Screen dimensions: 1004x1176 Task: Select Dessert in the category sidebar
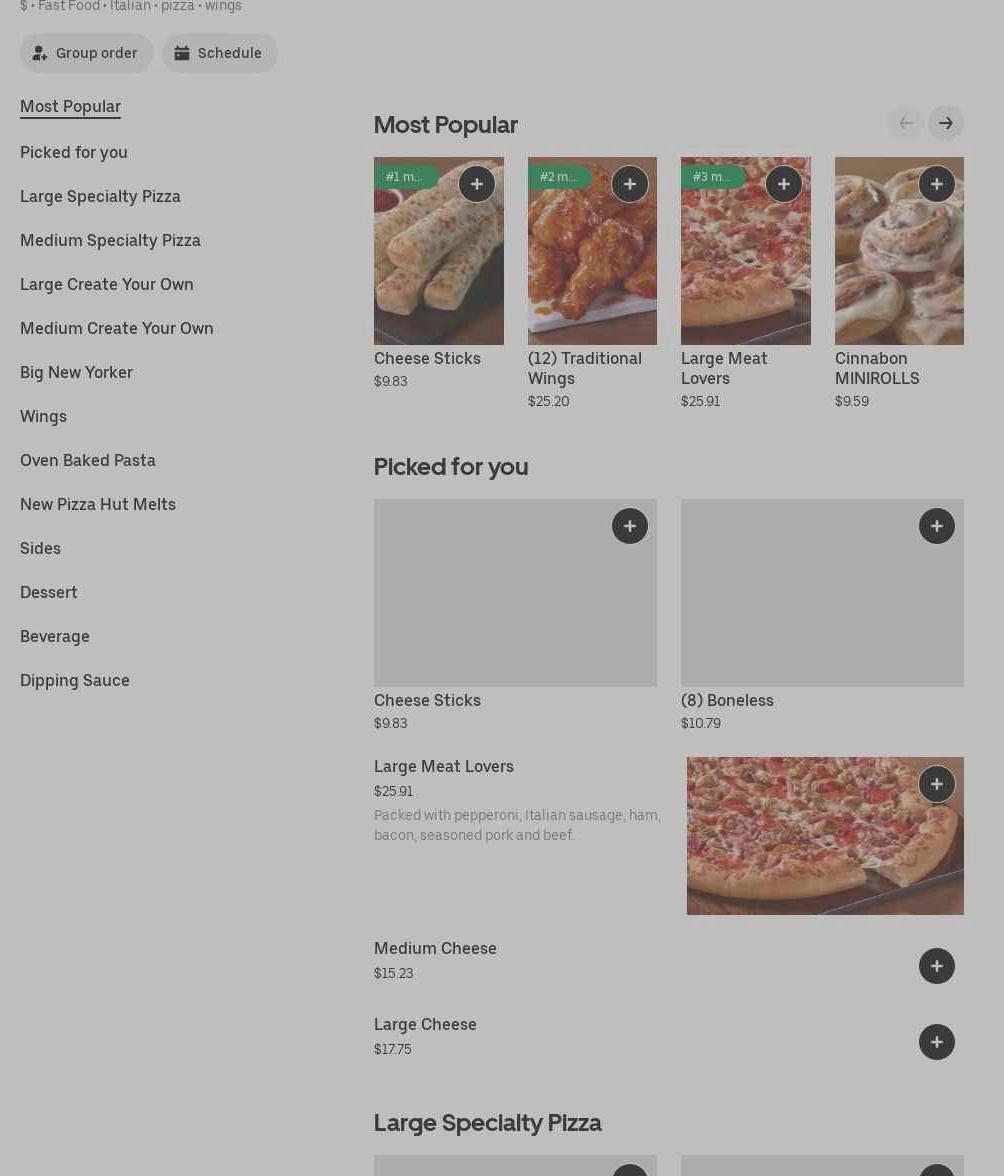click(x=49, y=592)
